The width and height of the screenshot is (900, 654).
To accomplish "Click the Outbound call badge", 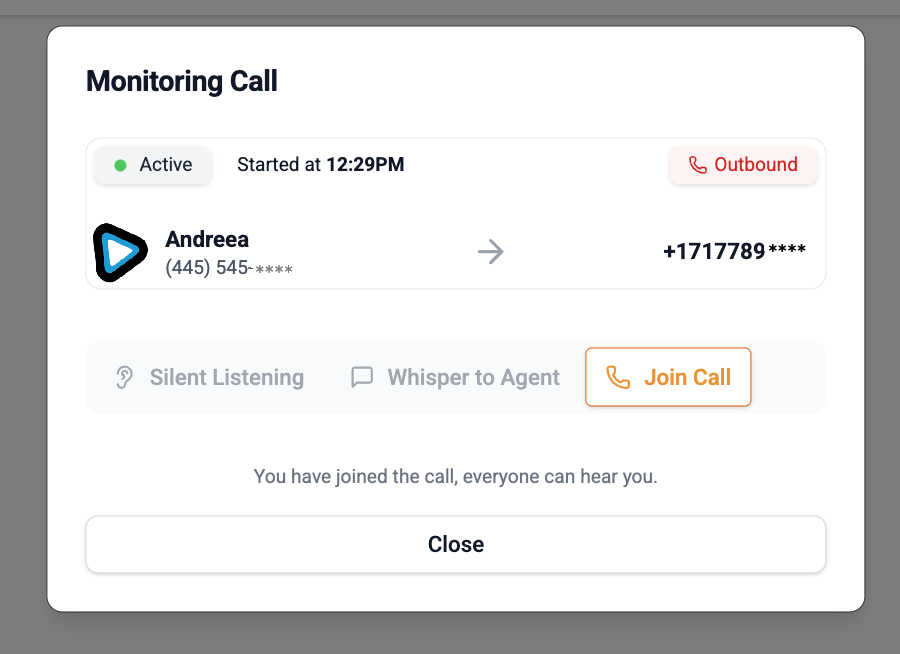I will (743, 165).
